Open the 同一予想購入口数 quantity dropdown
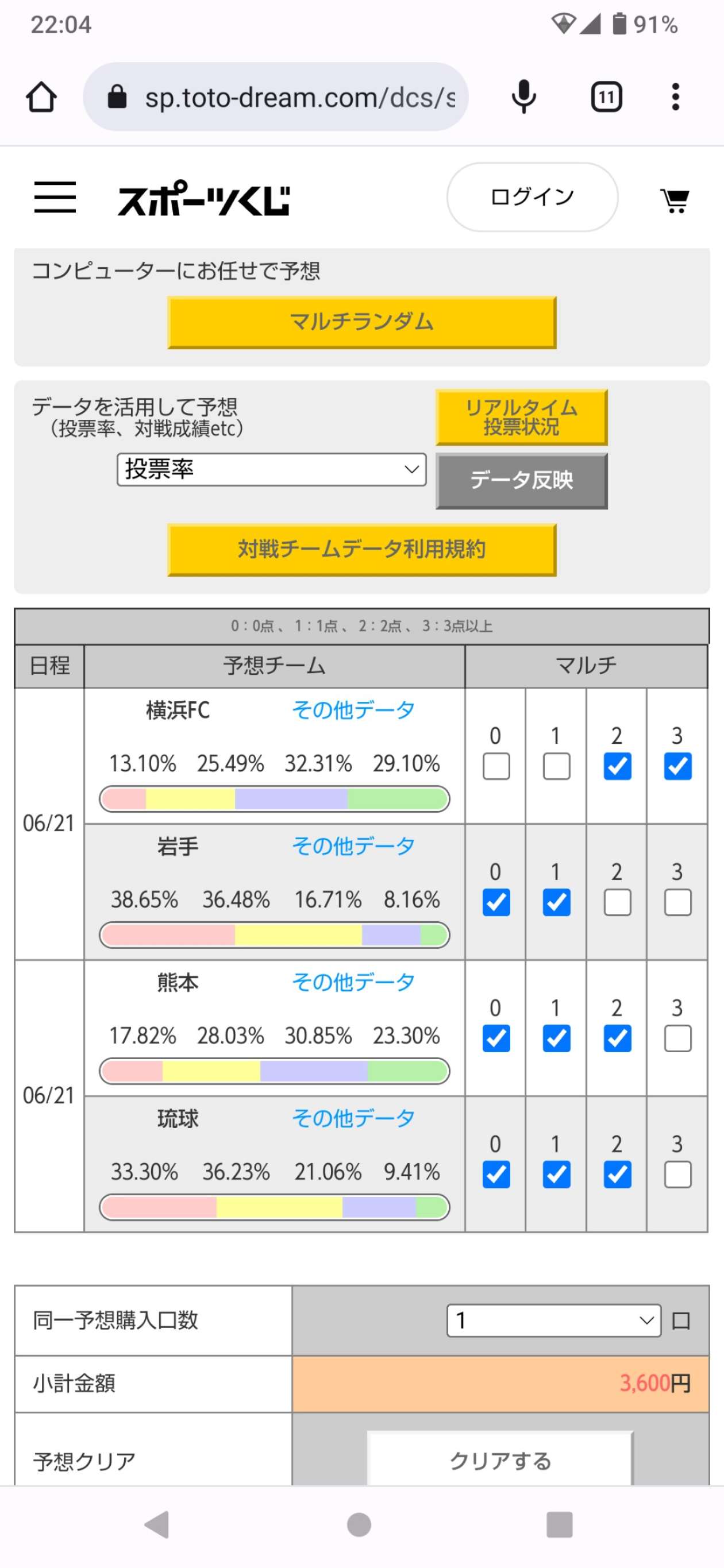Image resolution: width=724 pixels, height=1568 pixels. coord(554,1320)
